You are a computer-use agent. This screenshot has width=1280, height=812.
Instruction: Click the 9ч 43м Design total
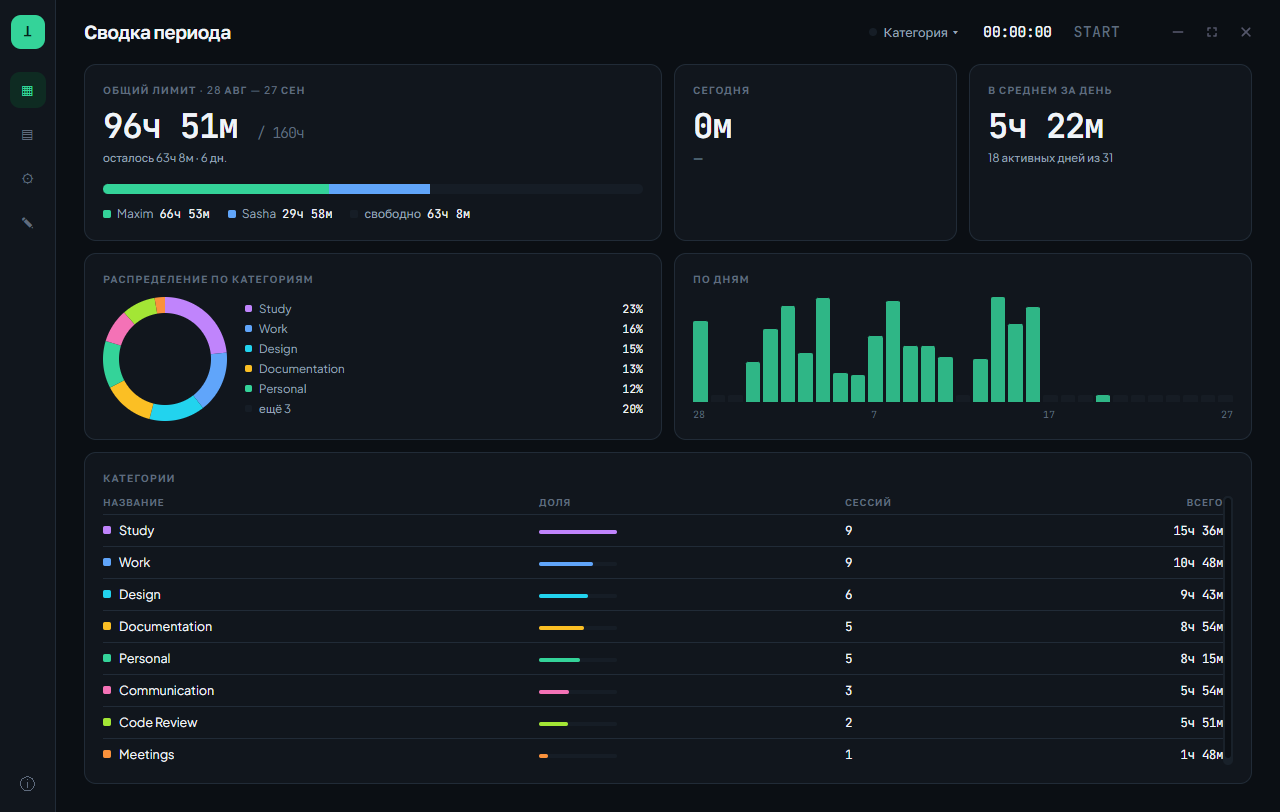tap(1201, 595)
